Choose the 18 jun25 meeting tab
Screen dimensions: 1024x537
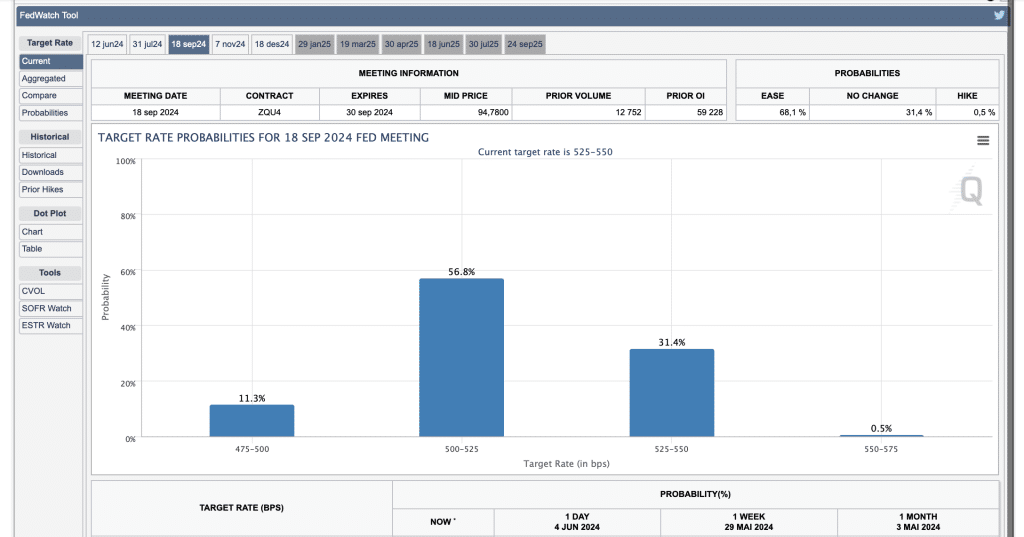(x=443, y=44)
